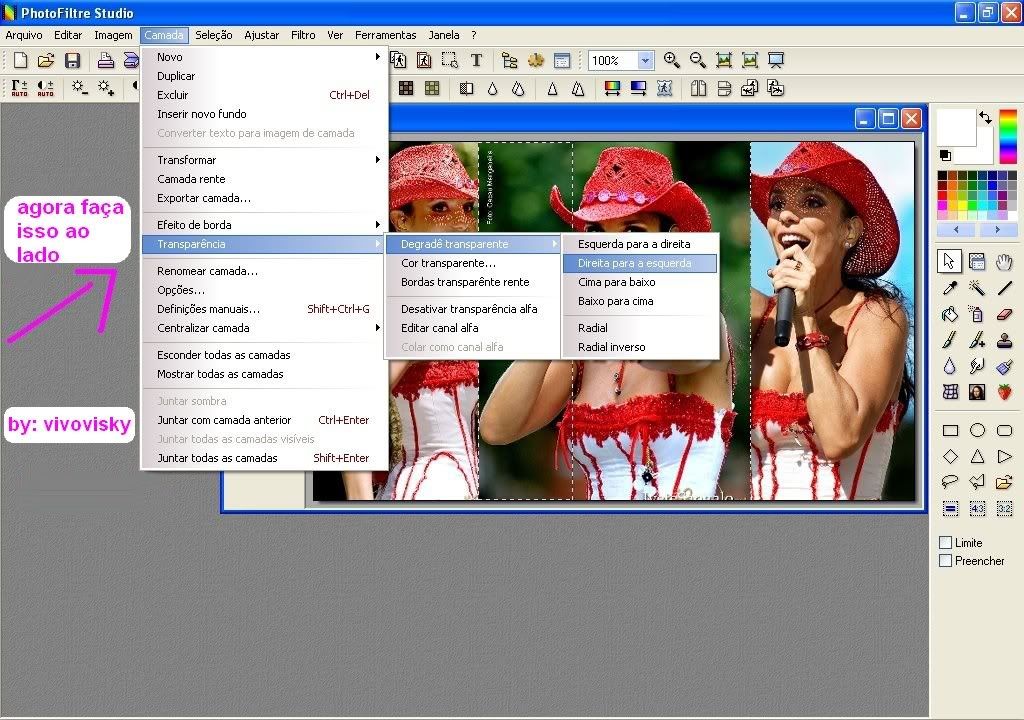Select the Eraser tool

tap(1004, 314)
